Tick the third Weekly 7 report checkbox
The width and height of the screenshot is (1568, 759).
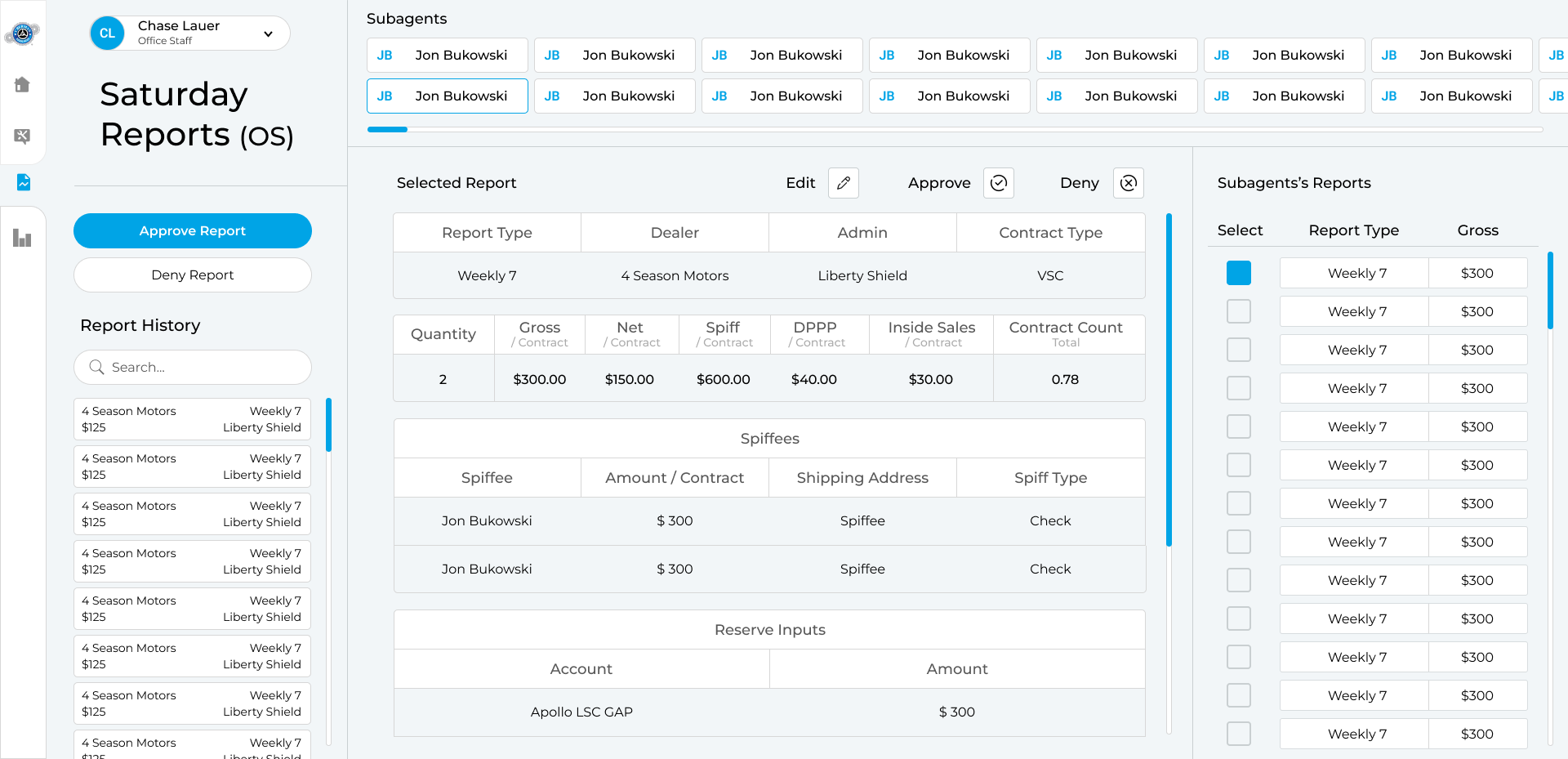tap(1238, 350)
